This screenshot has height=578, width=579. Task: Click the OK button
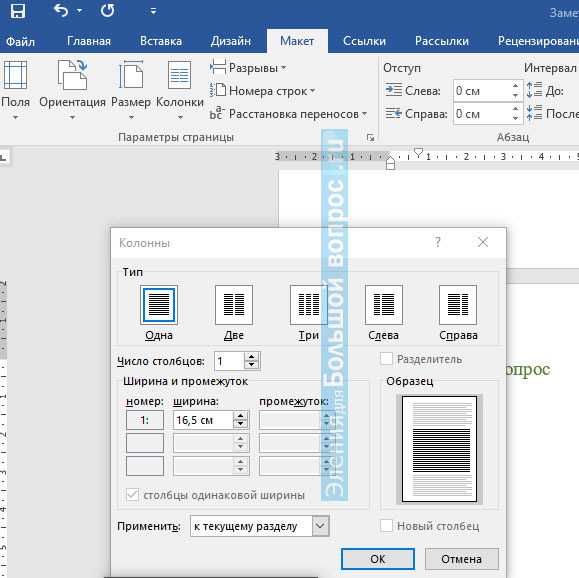pyautogui.click(x=378, y=558)
